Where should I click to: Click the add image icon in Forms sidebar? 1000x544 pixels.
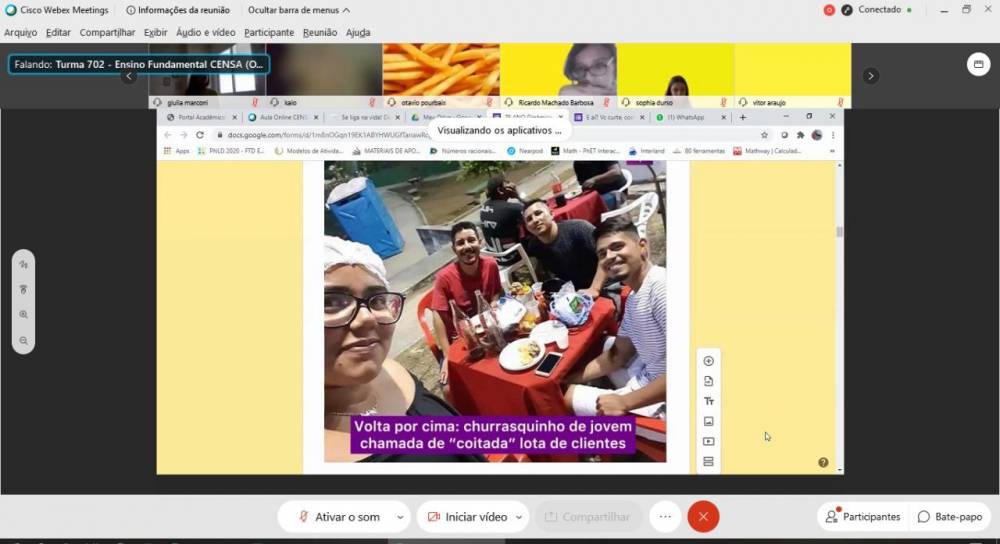(709, 421)
